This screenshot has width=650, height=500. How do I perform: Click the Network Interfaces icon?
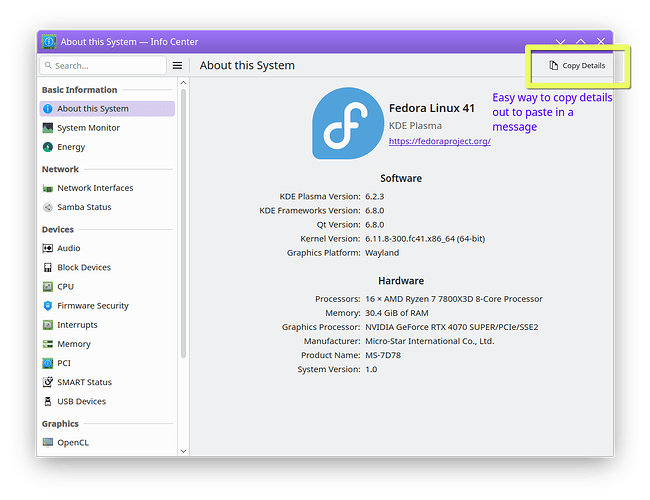pos(48,188)
